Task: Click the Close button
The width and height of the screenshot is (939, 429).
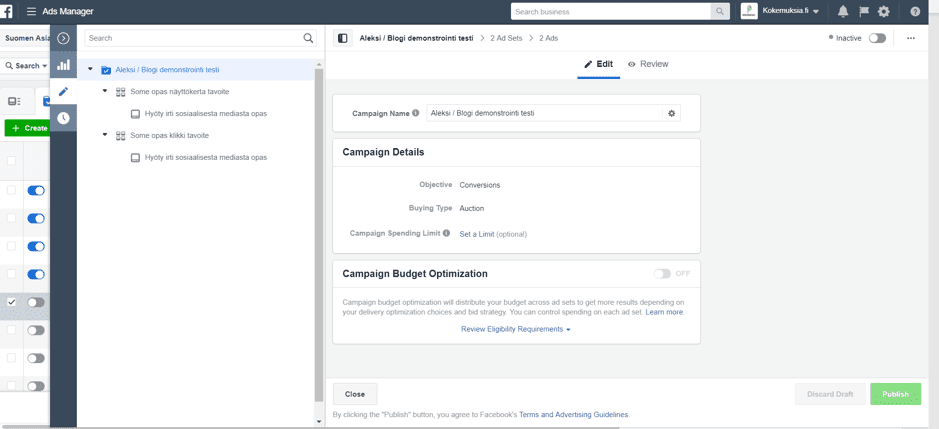Action: [x=355, y=394]
